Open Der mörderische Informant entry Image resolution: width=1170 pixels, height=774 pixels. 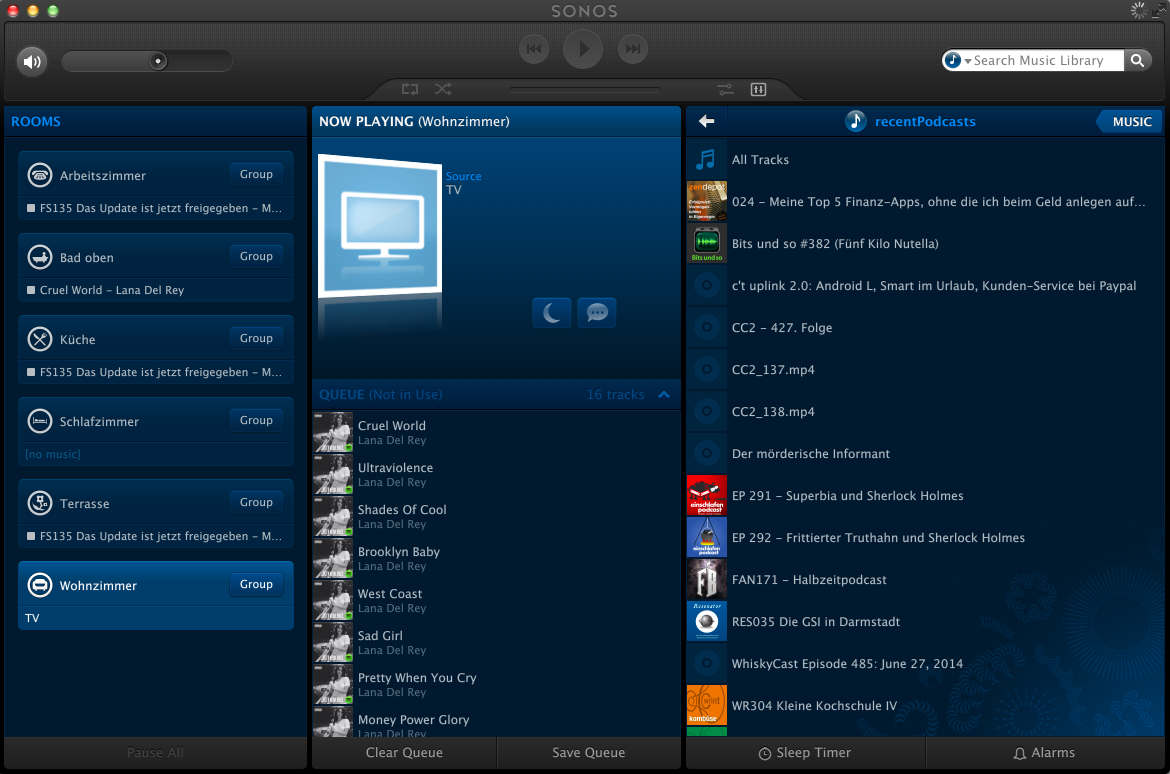(925, 453)
